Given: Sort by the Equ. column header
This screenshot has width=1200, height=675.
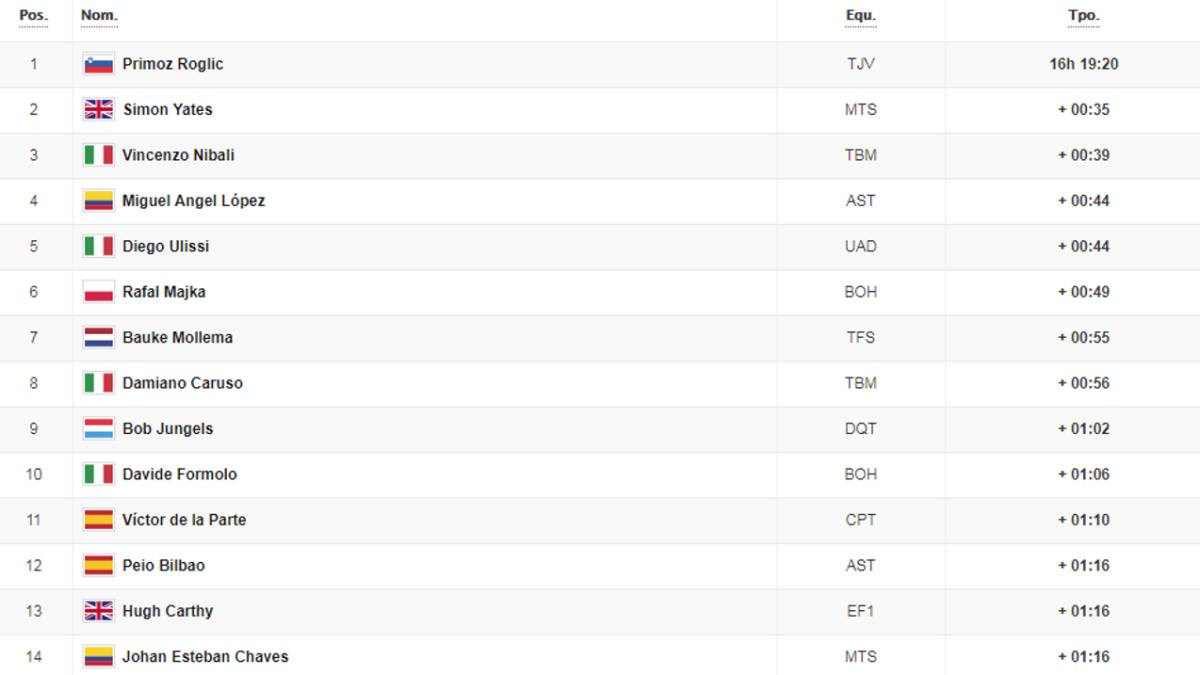Looking at the screenshot, I should 860,16.
